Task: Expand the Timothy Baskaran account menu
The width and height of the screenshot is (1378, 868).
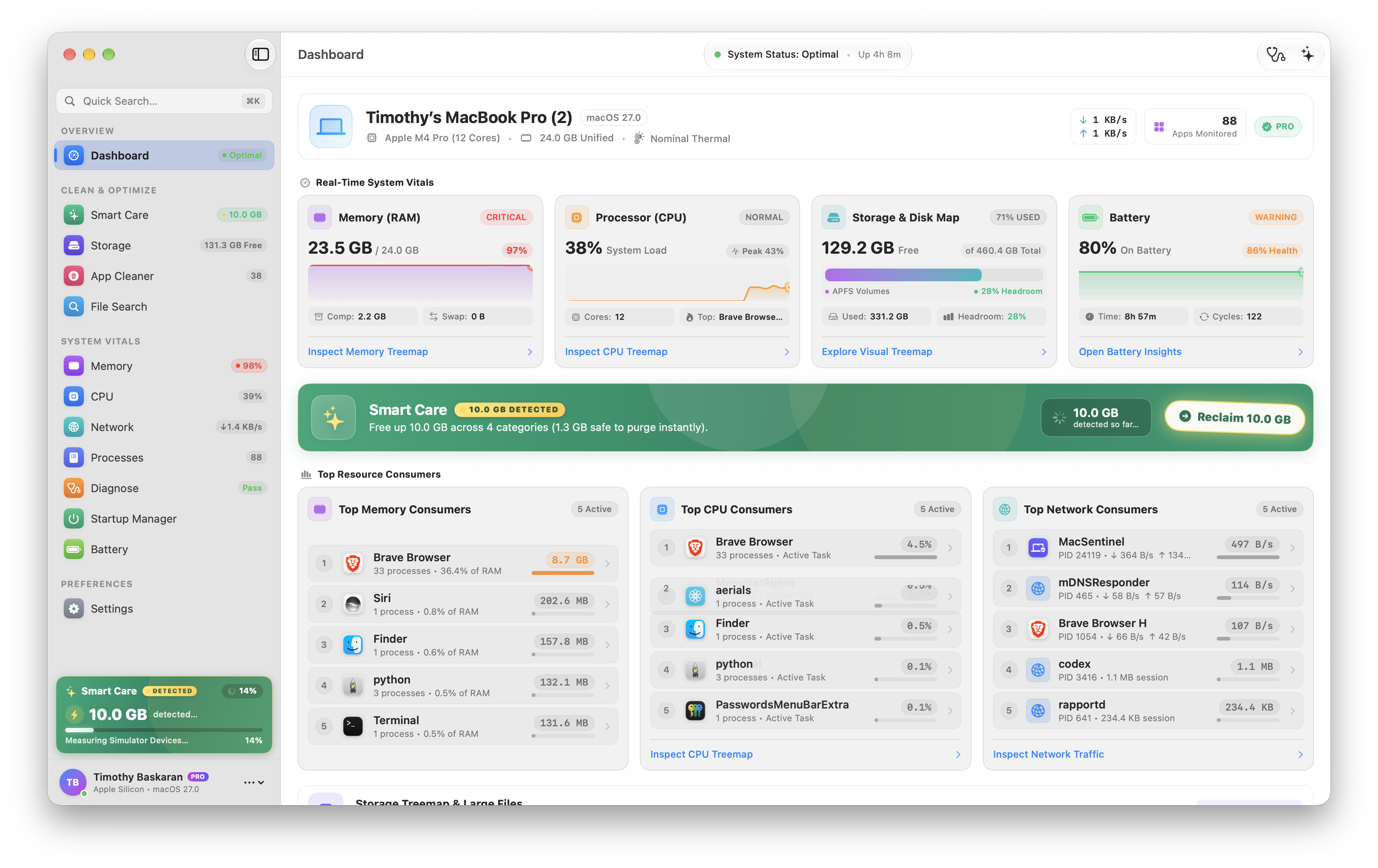Action: 254,782
